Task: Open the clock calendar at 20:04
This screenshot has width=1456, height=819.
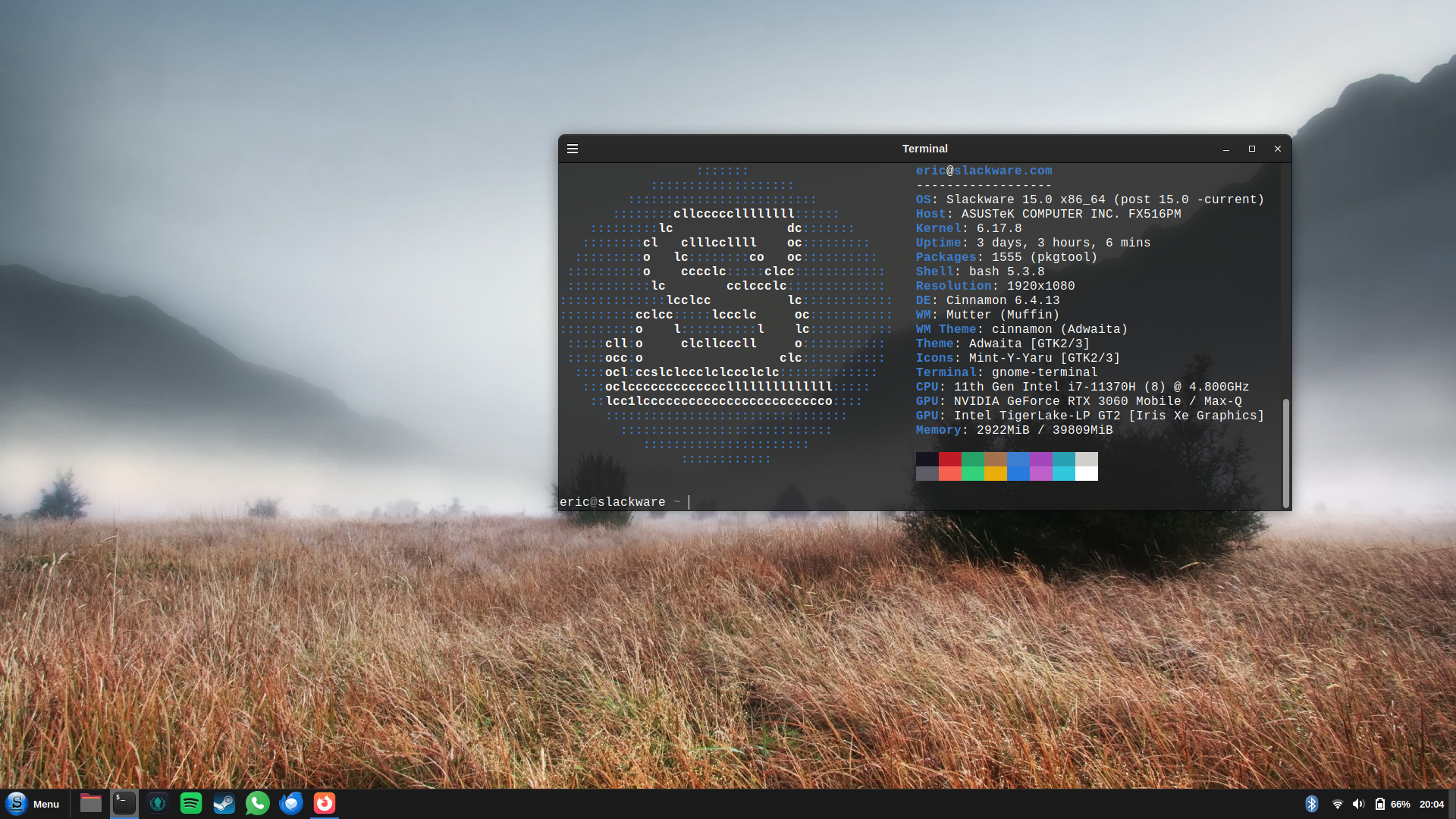Action: click(1431, 804)
